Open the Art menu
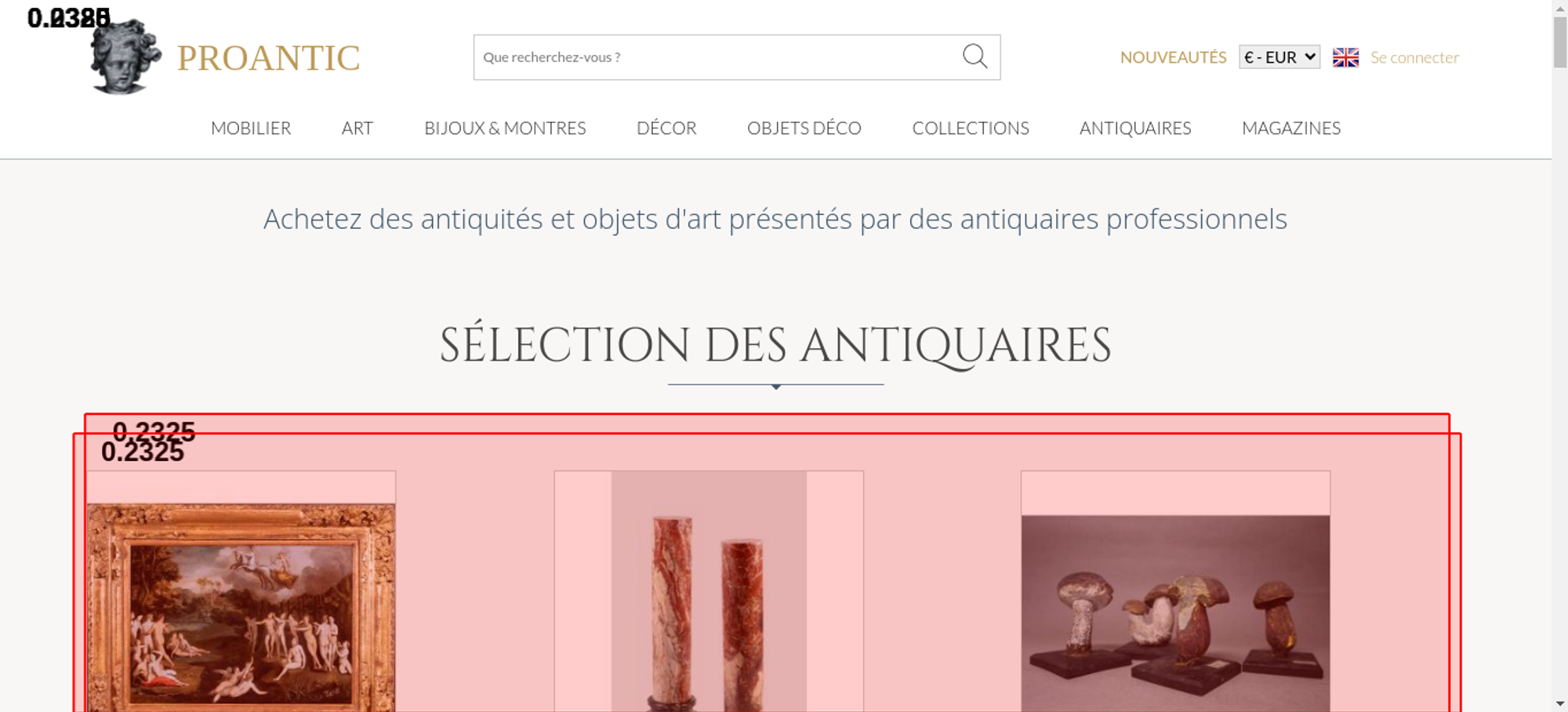The width and height of the screenshot is (1568, 712). 358,129
